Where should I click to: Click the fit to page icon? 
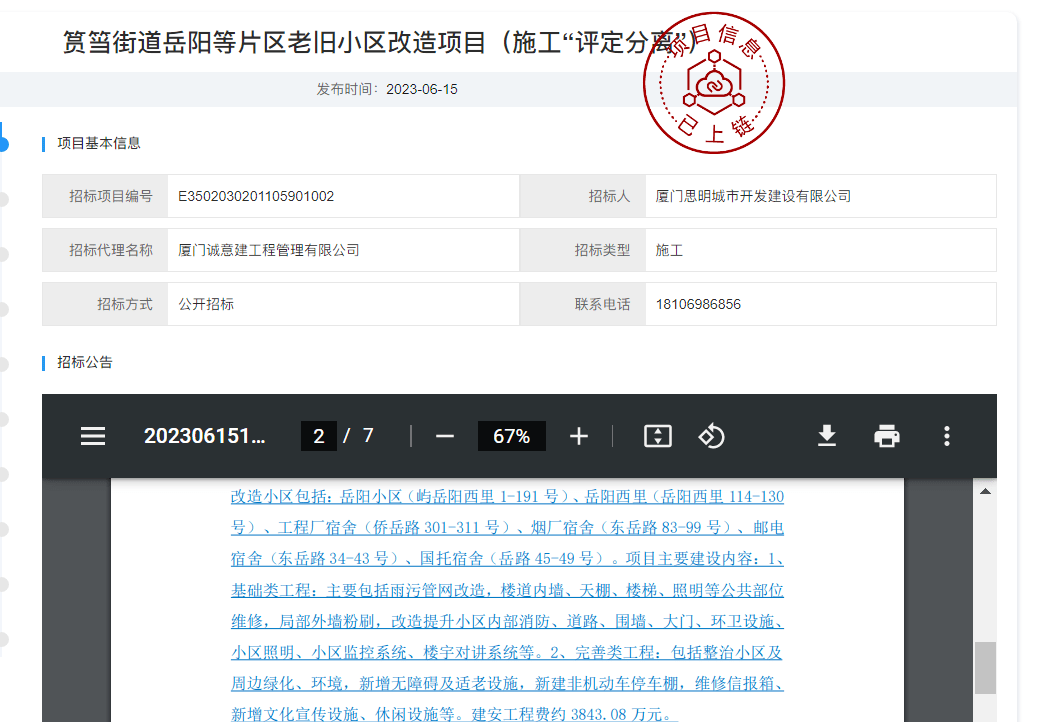tap(657, 436)
